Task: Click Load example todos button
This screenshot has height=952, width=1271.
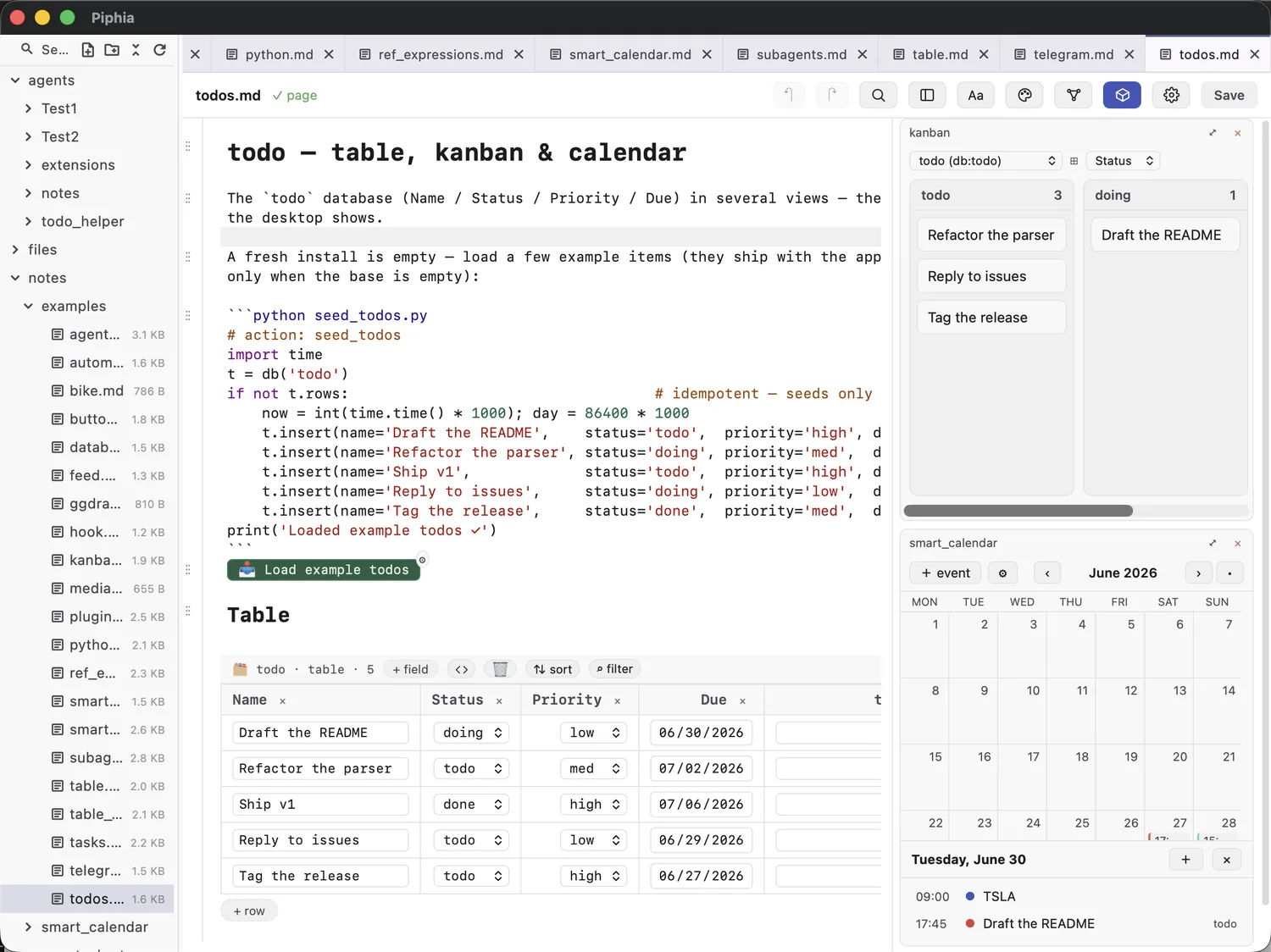Action: click(324, 570)
